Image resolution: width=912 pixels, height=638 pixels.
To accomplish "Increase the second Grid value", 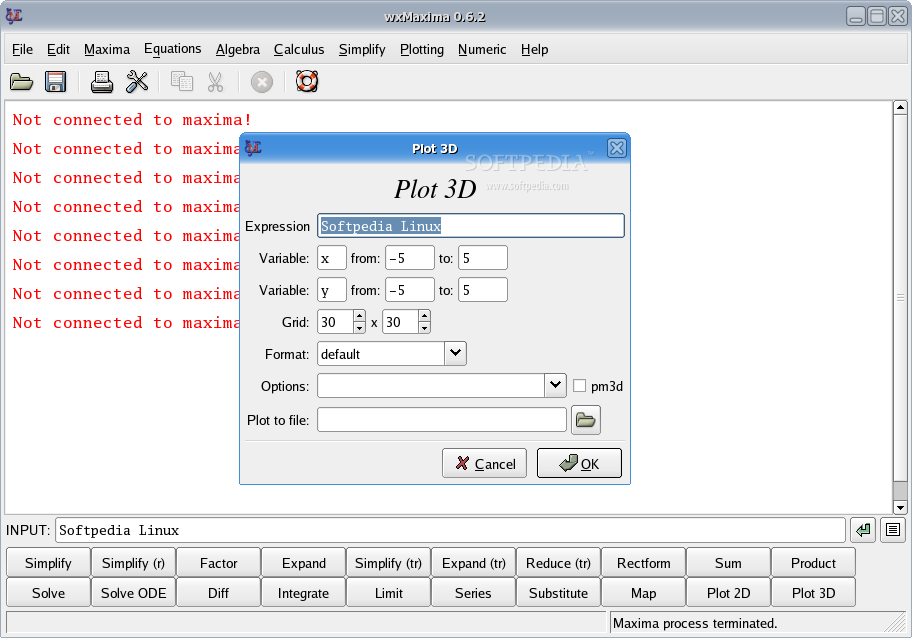I will tap(425, 316).
